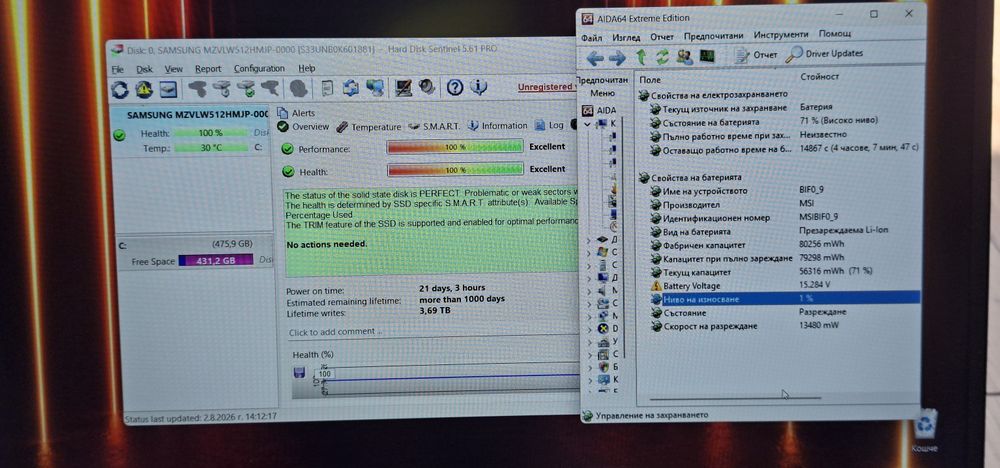The width and height of the screenshot is (1000, 468).
Task: Open Инструменти menu in AIDA64
Action: click(x=781, y=35)
